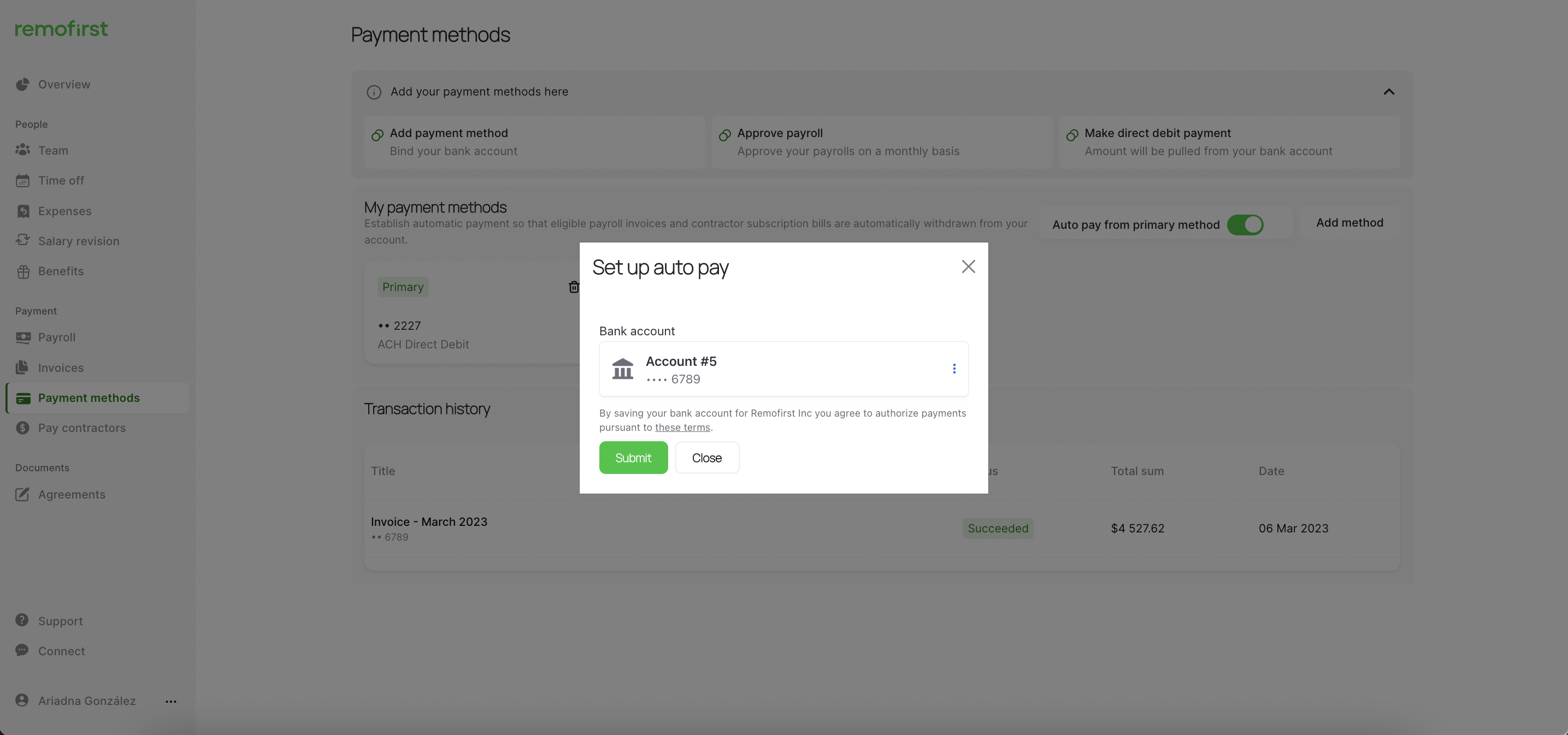Toggle Auto pay from primary method switch
Screen dimensions: 1568x735
(x=1245, y=224)
